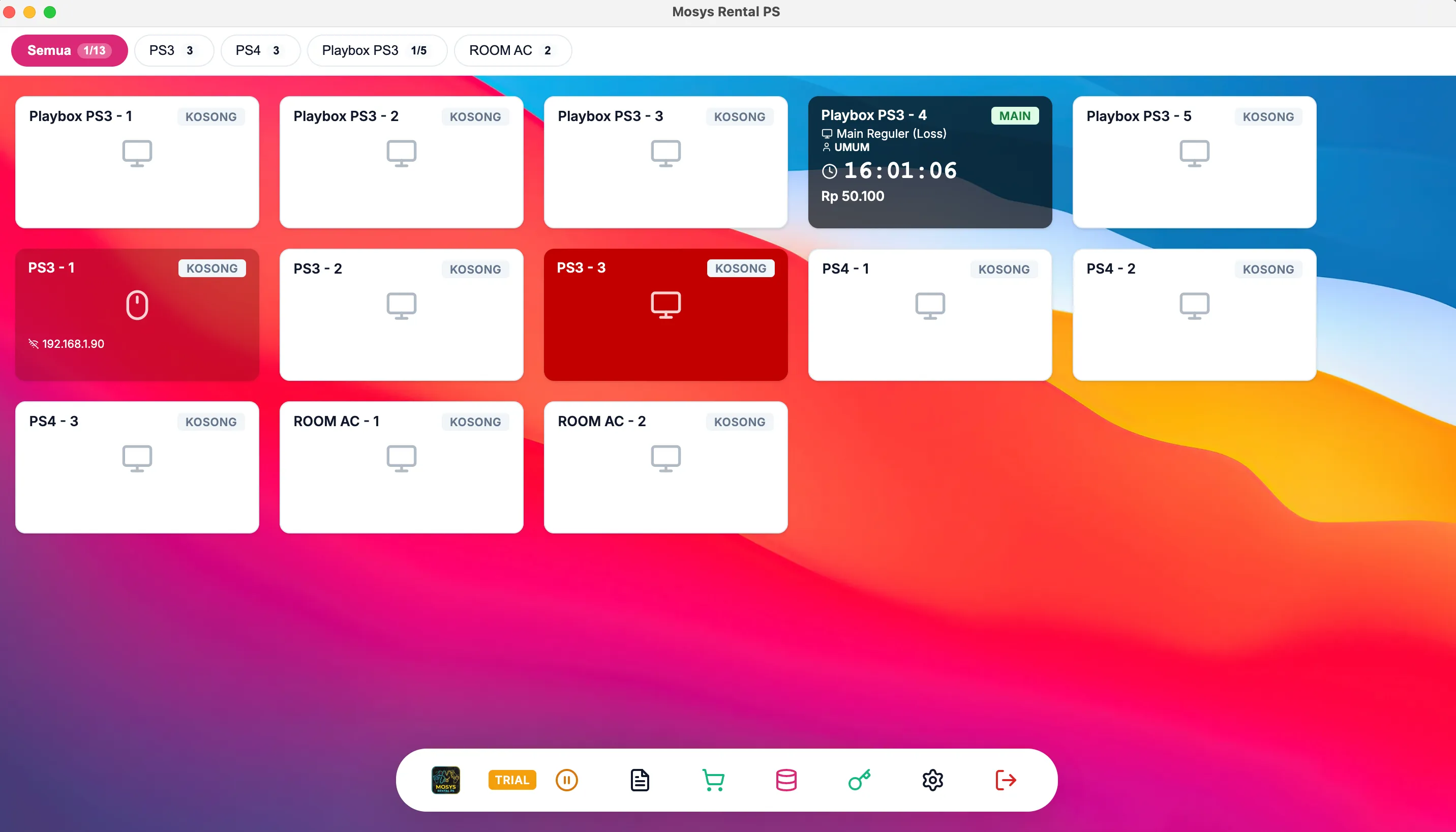Select the Semua filter tab

(69, 50)
